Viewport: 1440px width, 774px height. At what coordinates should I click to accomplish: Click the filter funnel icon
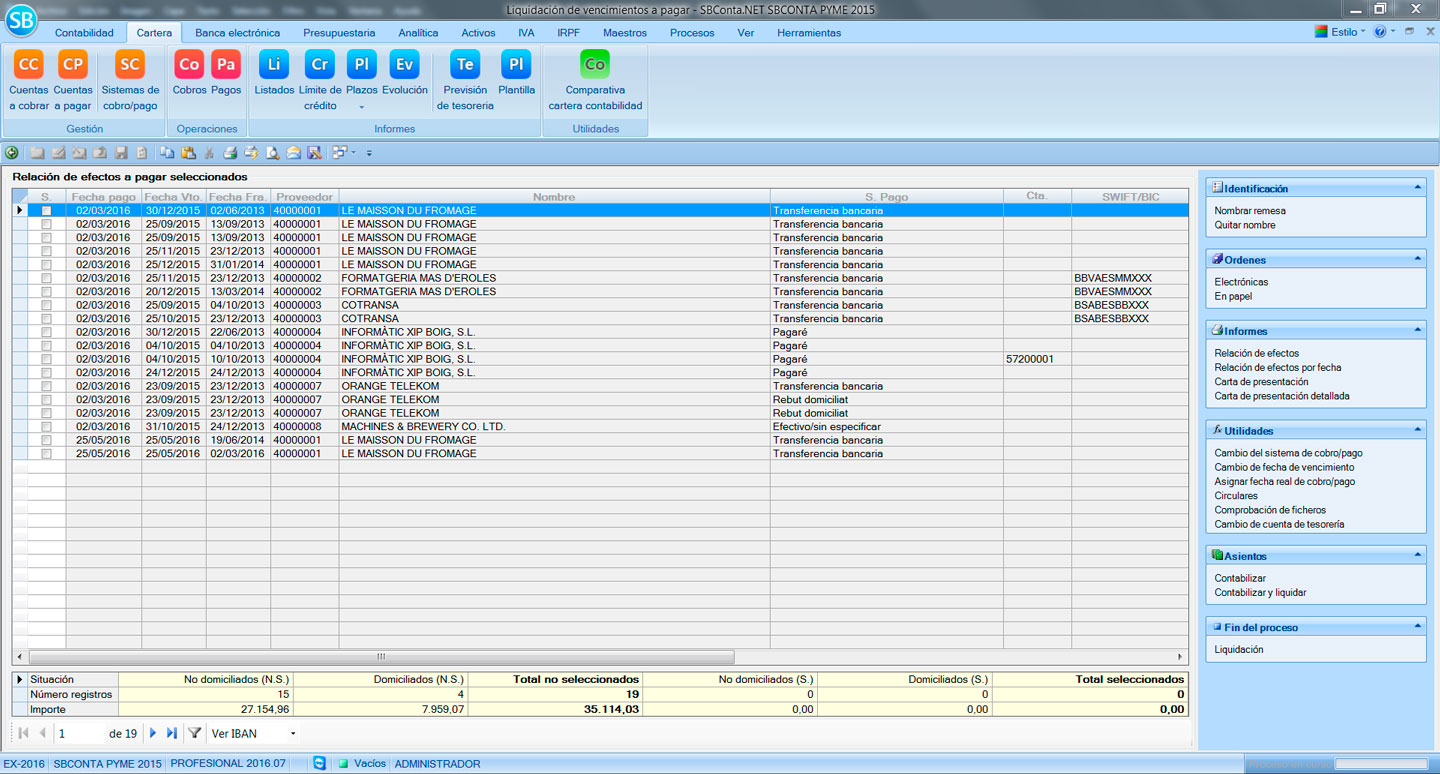[x=195, y=733]
